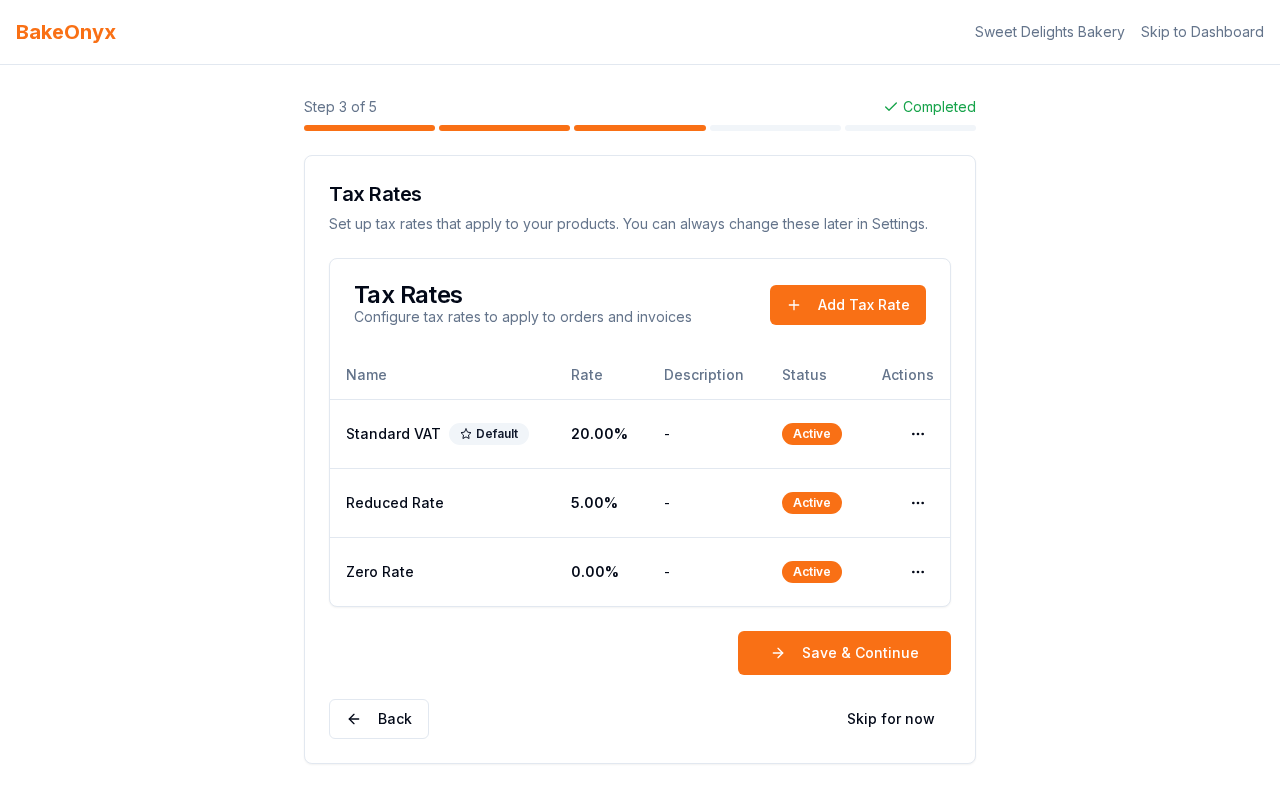Open the Reduced Rate dropdown menu

point(917,502)
